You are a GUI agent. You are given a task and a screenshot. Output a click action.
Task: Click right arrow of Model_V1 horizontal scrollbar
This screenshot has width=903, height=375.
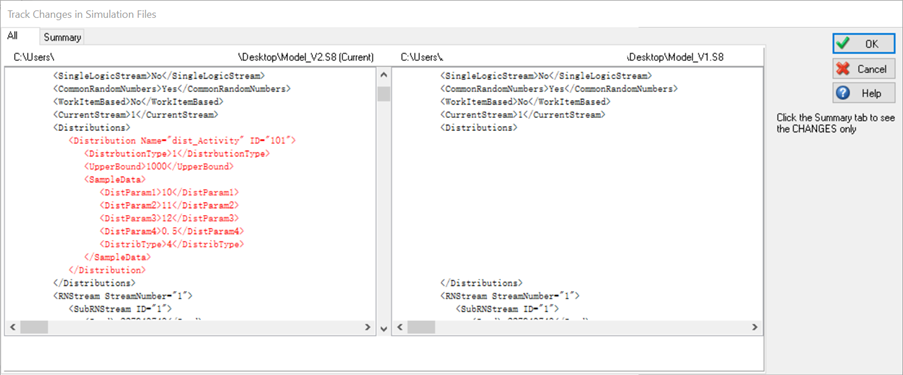point(755,327)
